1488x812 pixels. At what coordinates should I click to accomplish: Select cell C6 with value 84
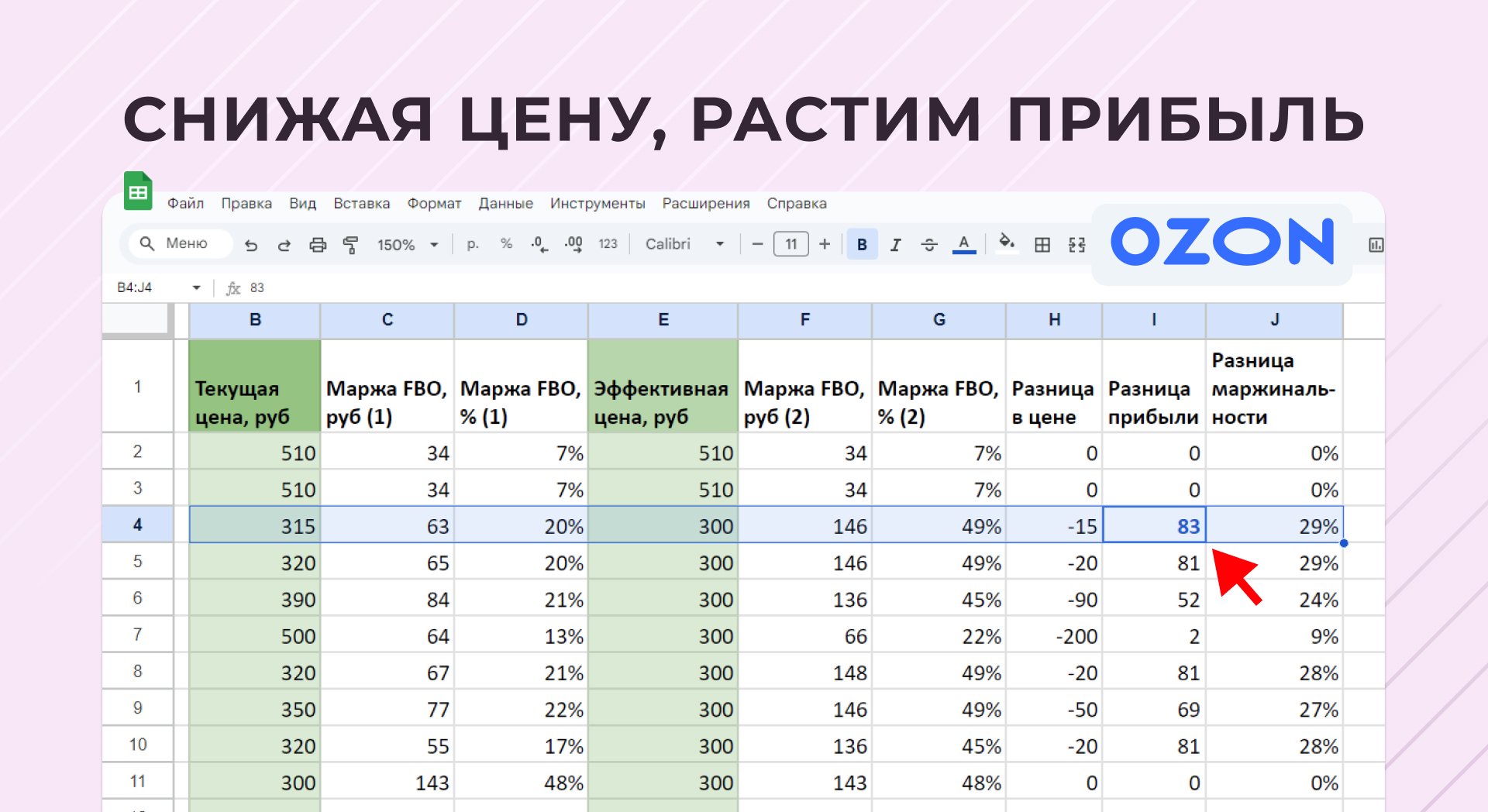tap(387, 599)
